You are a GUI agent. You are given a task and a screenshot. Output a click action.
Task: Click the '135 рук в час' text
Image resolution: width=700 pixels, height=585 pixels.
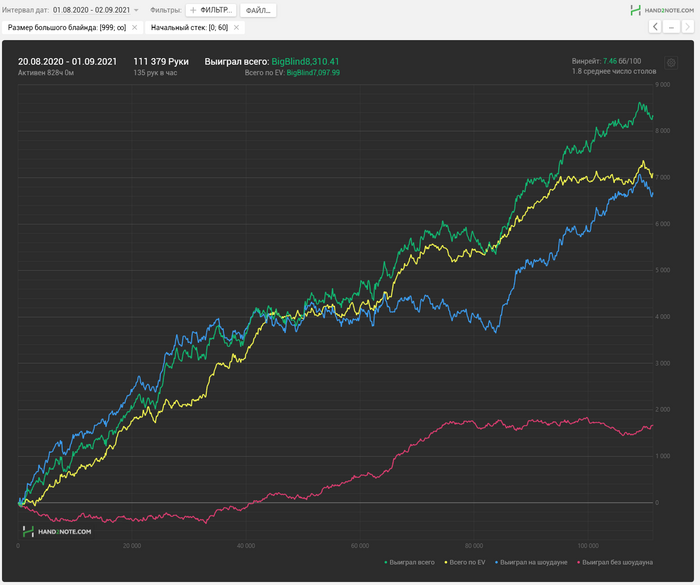coord(155,72)
